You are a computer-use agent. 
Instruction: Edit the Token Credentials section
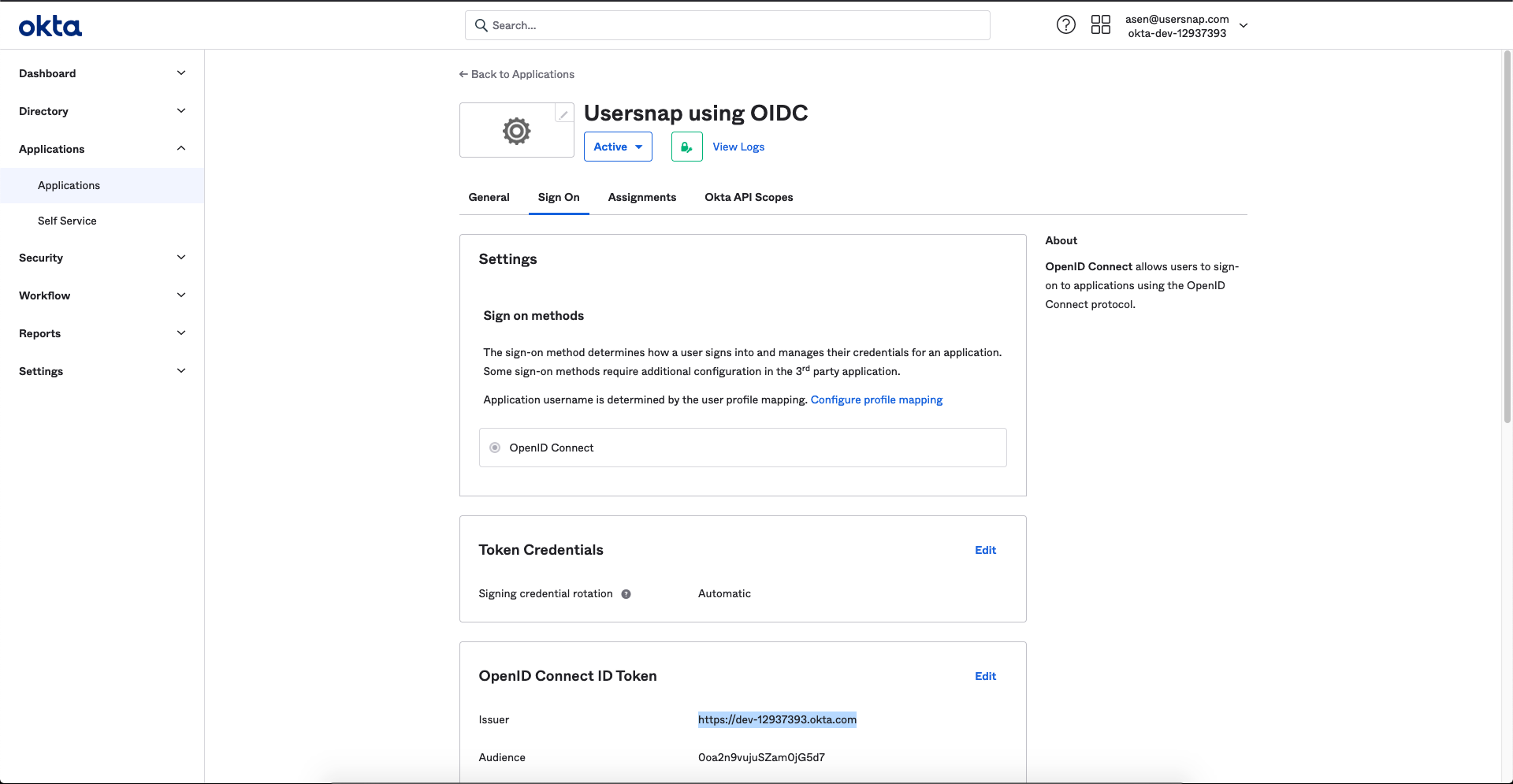coord(985,550)
